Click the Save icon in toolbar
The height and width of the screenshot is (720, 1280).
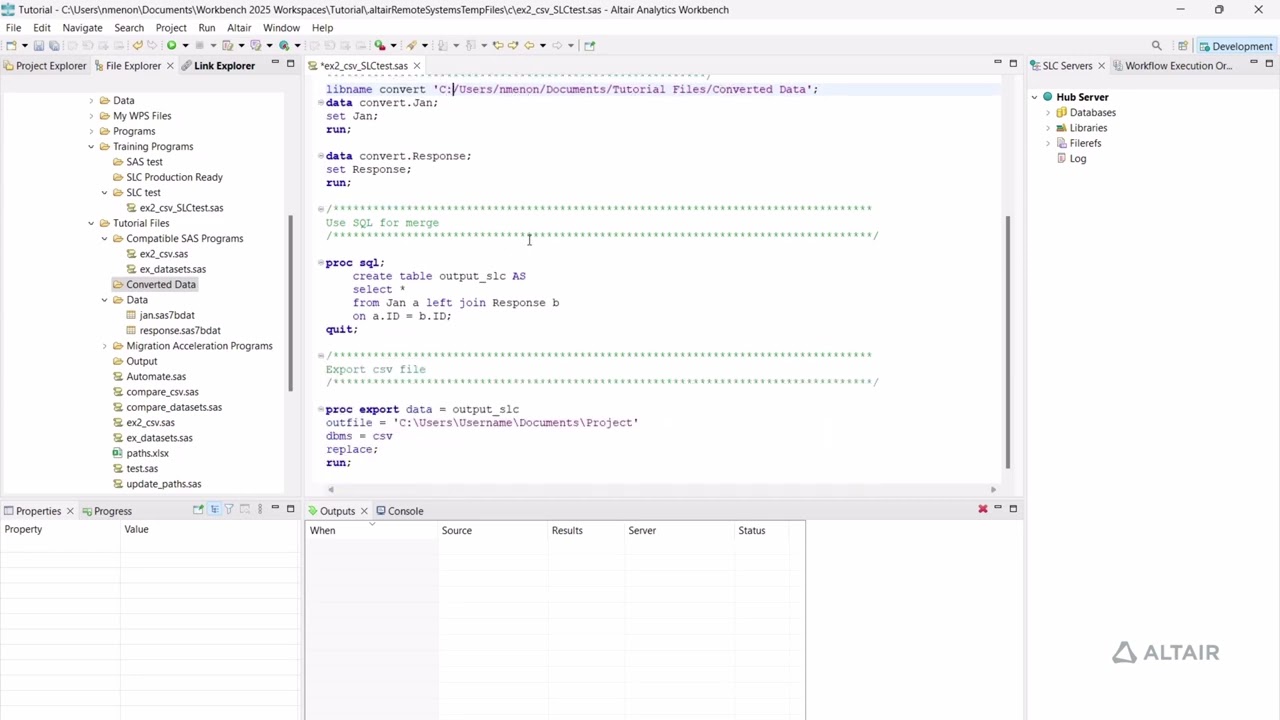[x=39, y=45]
